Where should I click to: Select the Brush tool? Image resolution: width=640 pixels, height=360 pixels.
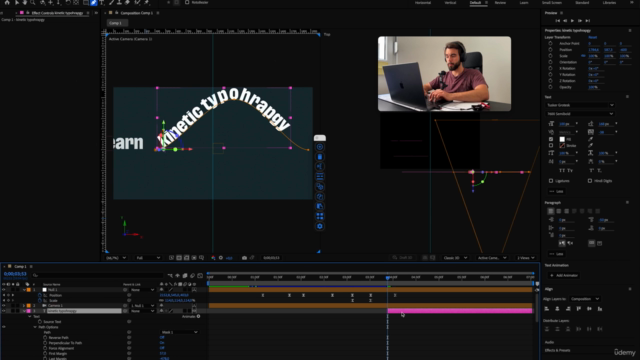[x=111, y=2]
